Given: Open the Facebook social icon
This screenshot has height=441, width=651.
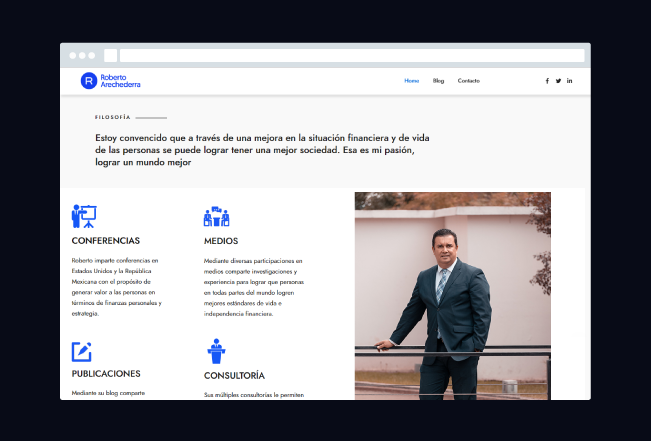Looking at the screenshot, I should [547, 81].
